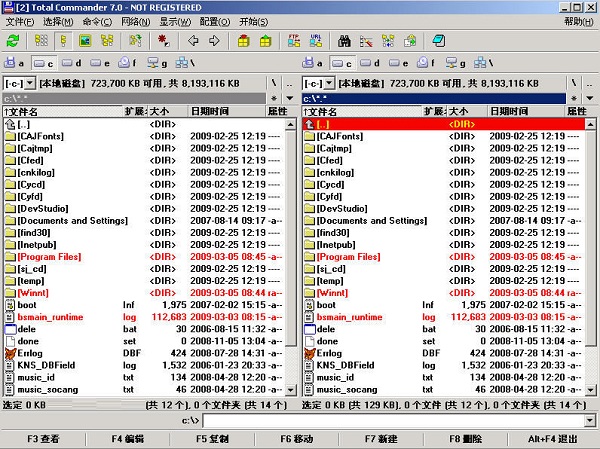Viewport: 600px width, 449px height.
Task: Open the 配置(O) menu
Action: pyautogui.click(x=215, y=21)
